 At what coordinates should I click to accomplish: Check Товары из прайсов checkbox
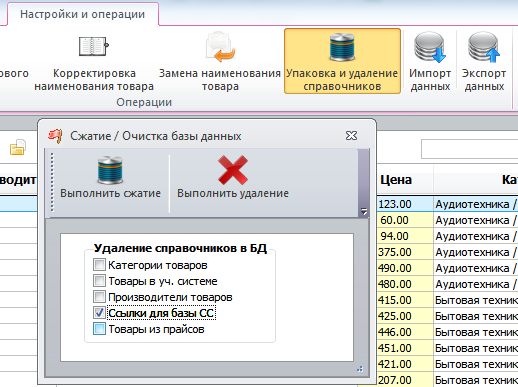pyautogui.click(x=99, y=329)
